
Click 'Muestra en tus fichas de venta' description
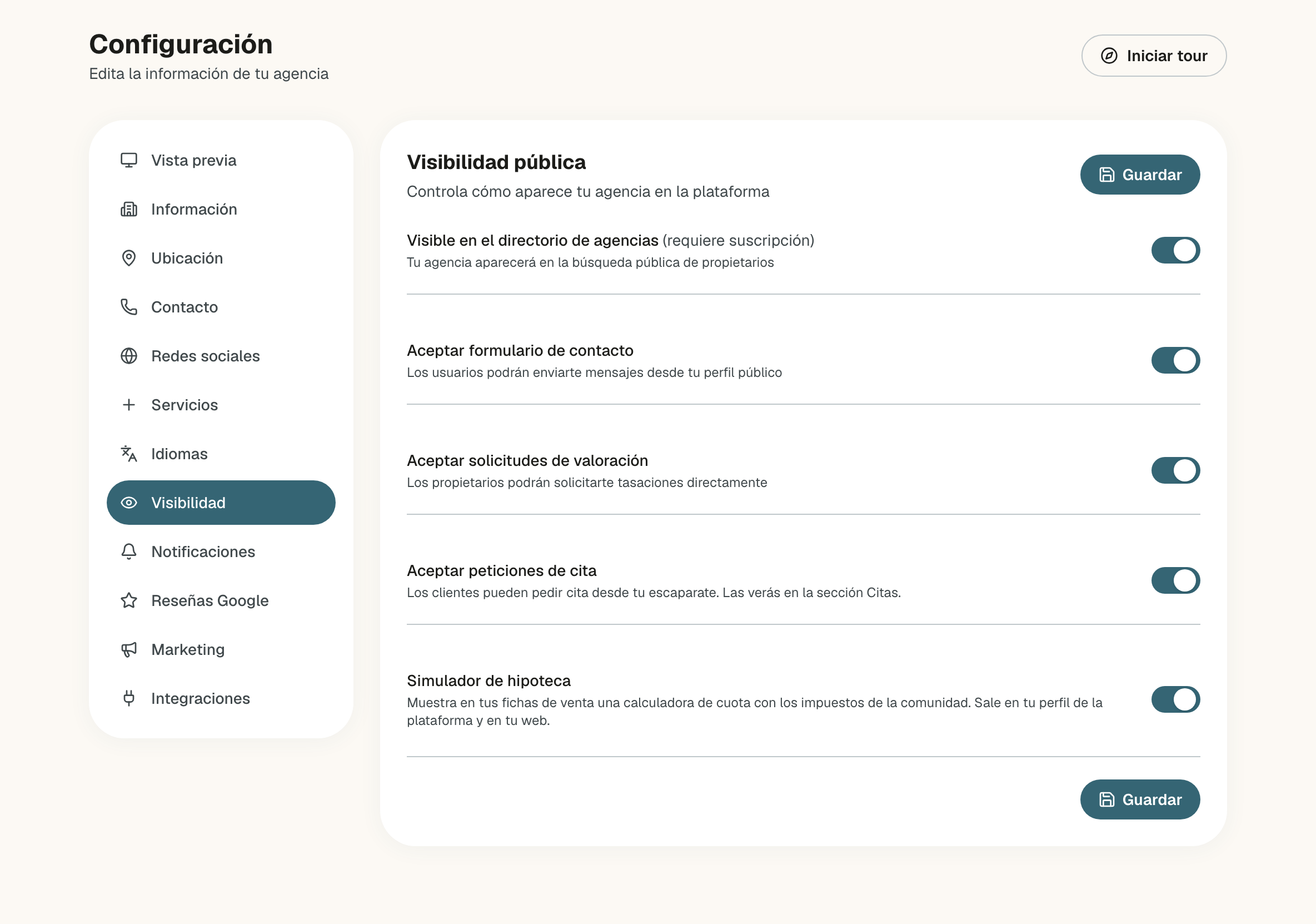tap(755, 712)
